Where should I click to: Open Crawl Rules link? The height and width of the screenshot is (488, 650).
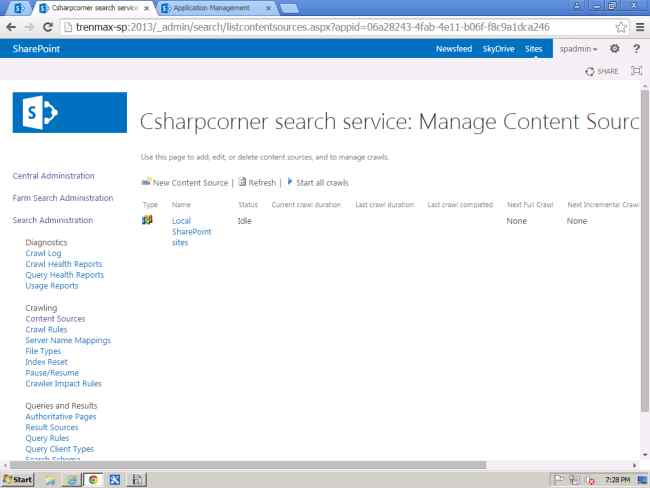click(46, 329)
